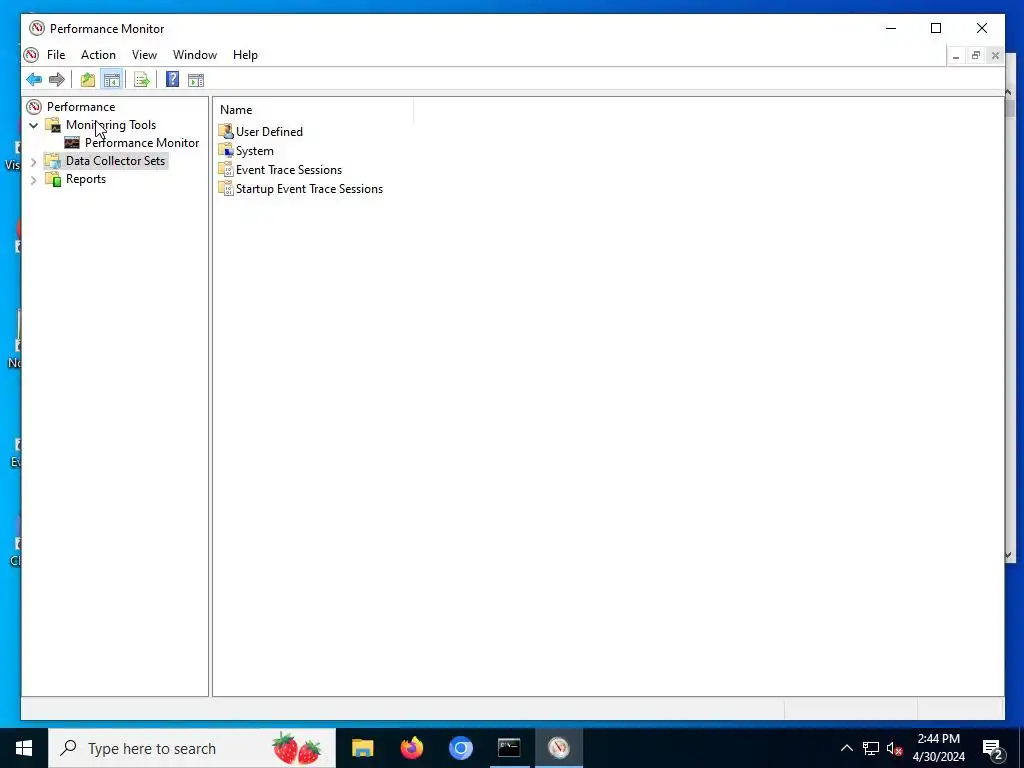Open the blue circle browser on taskbar
Image resolution: width=1024 pixels, height=768 pixels.
pos(460,748)
